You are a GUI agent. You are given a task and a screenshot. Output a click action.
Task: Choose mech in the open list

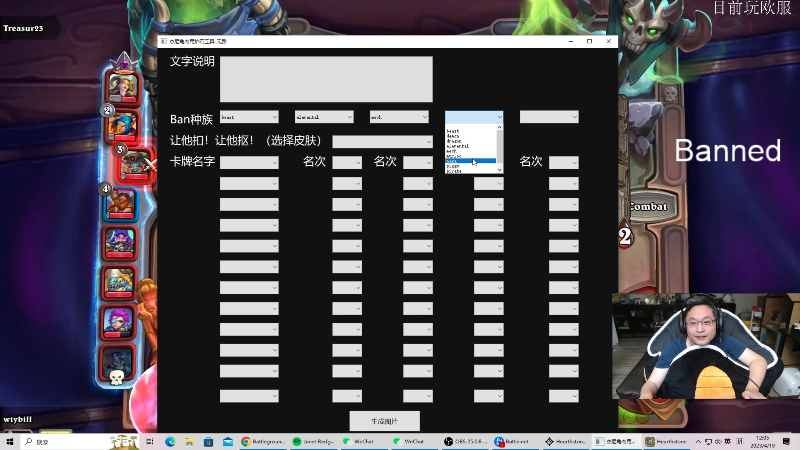click(470, 151)
